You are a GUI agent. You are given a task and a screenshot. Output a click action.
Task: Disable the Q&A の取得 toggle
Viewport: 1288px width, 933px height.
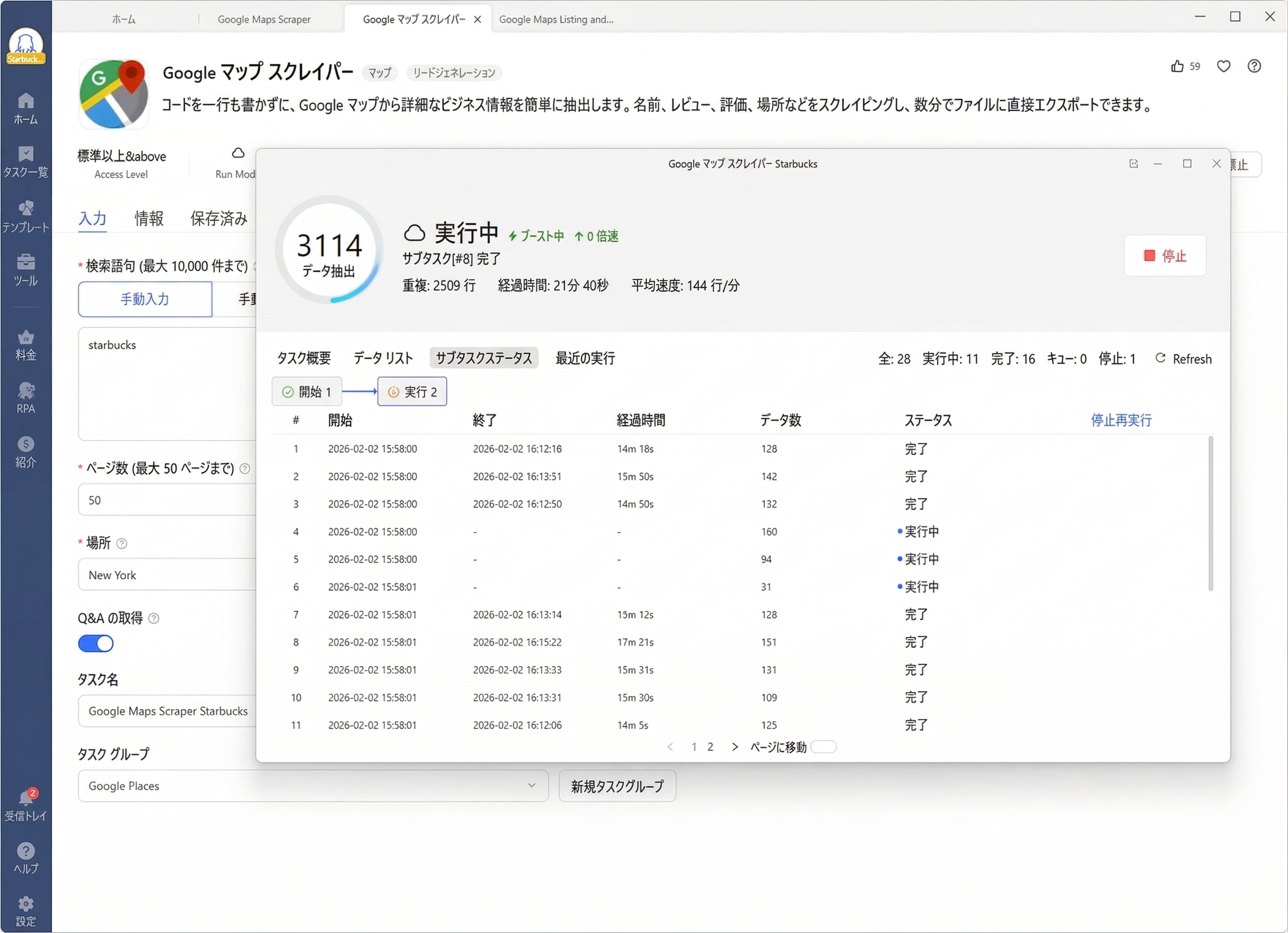pos(95,644)
